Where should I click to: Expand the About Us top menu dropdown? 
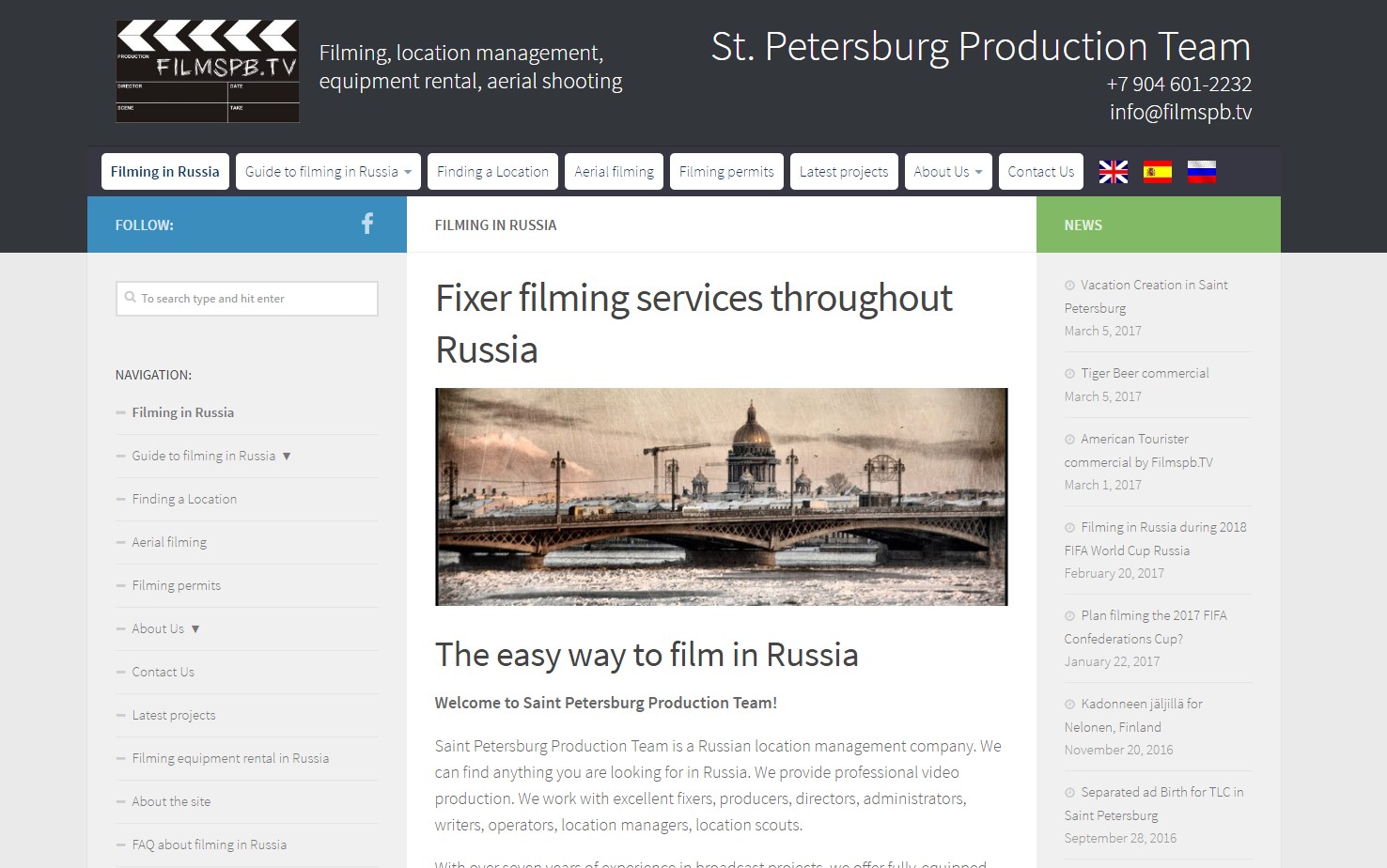(948, 172)
